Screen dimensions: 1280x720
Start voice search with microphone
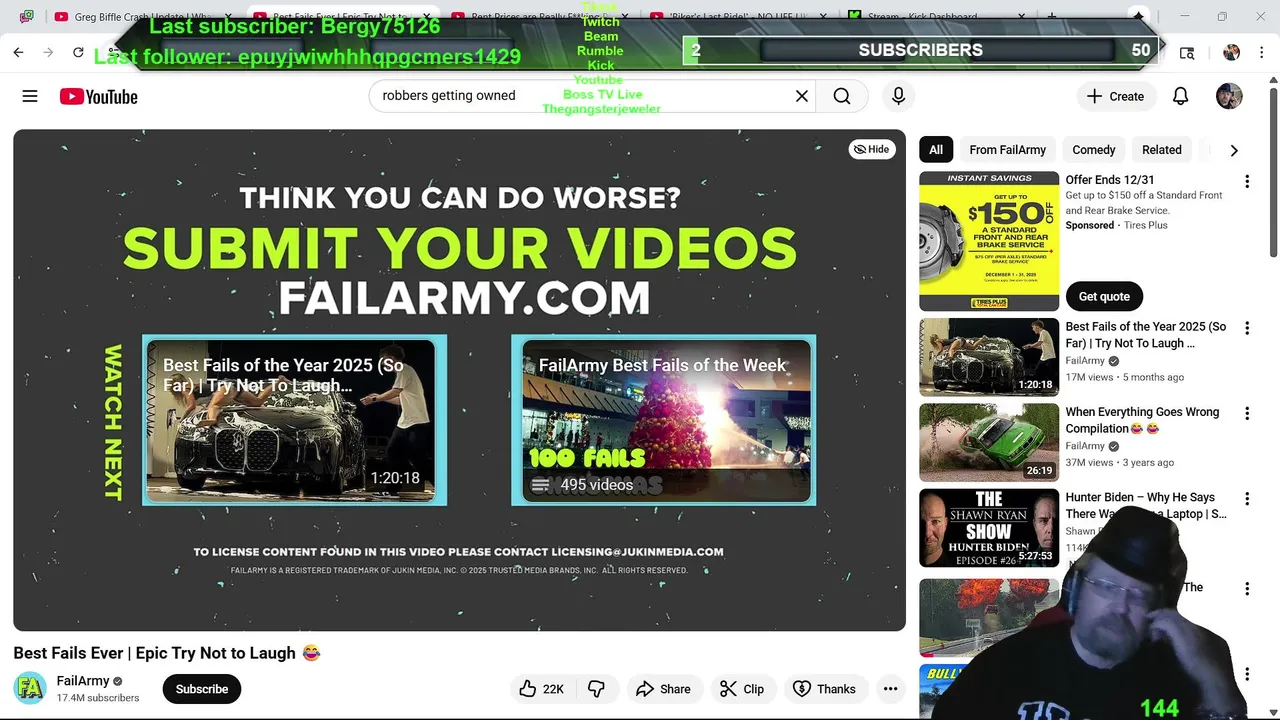[898, 96]
